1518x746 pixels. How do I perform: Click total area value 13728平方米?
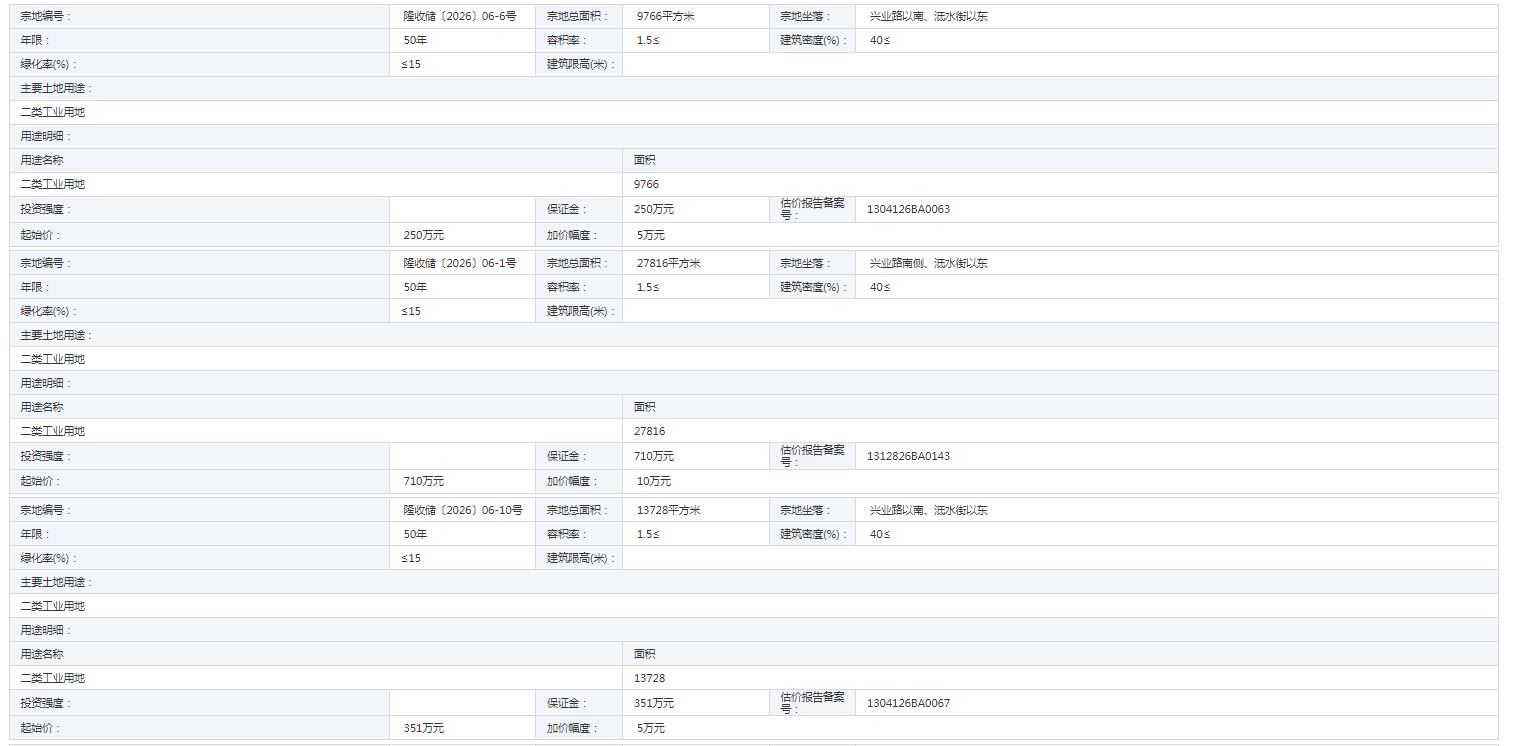pos(668,511)
